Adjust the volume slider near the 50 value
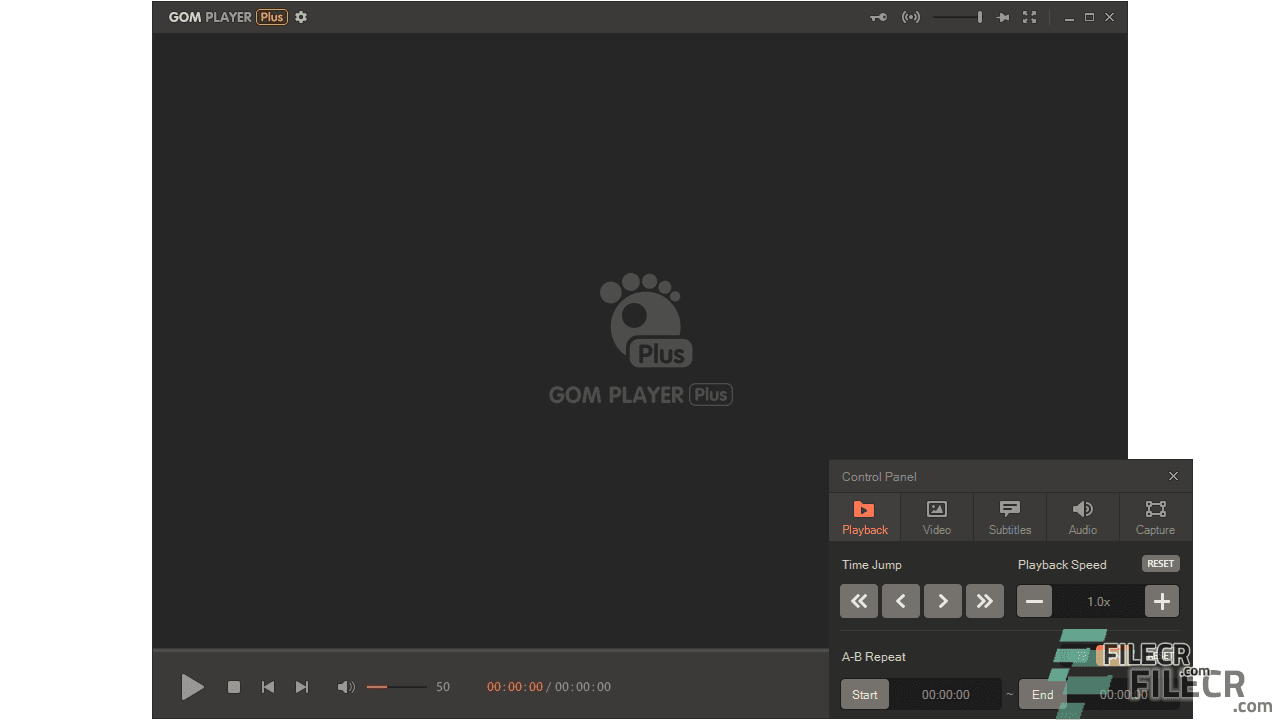1280x720 pixels. click(398, 687)
